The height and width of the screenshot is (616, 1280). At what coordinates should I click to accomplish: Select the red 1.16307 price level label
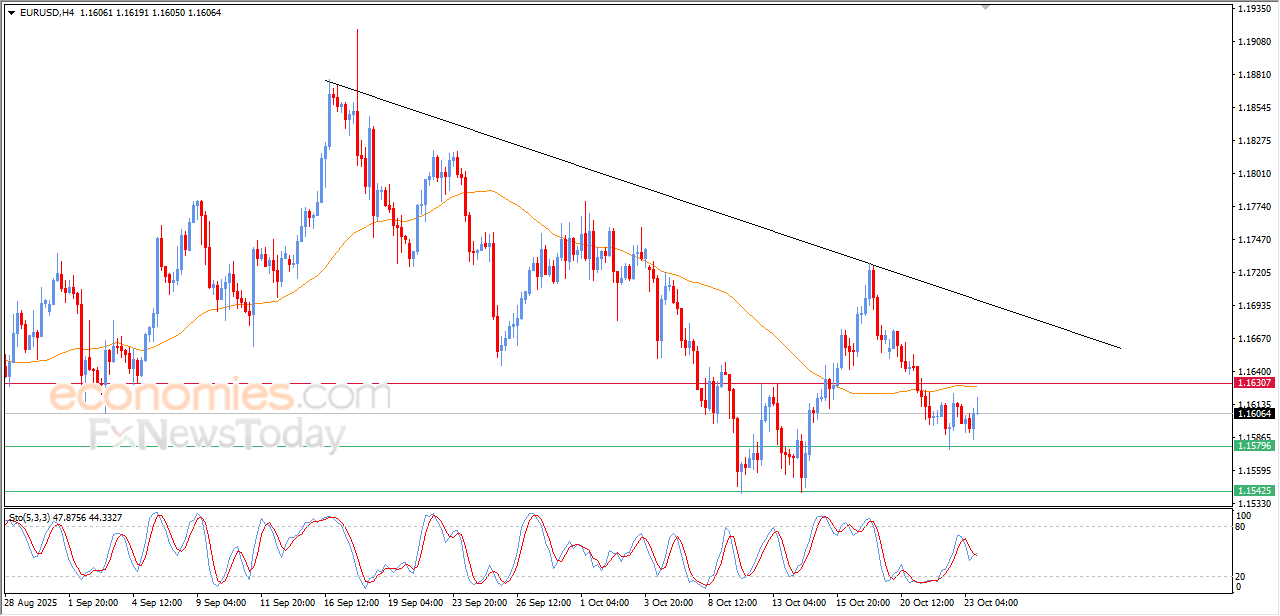coord(1253,383)
